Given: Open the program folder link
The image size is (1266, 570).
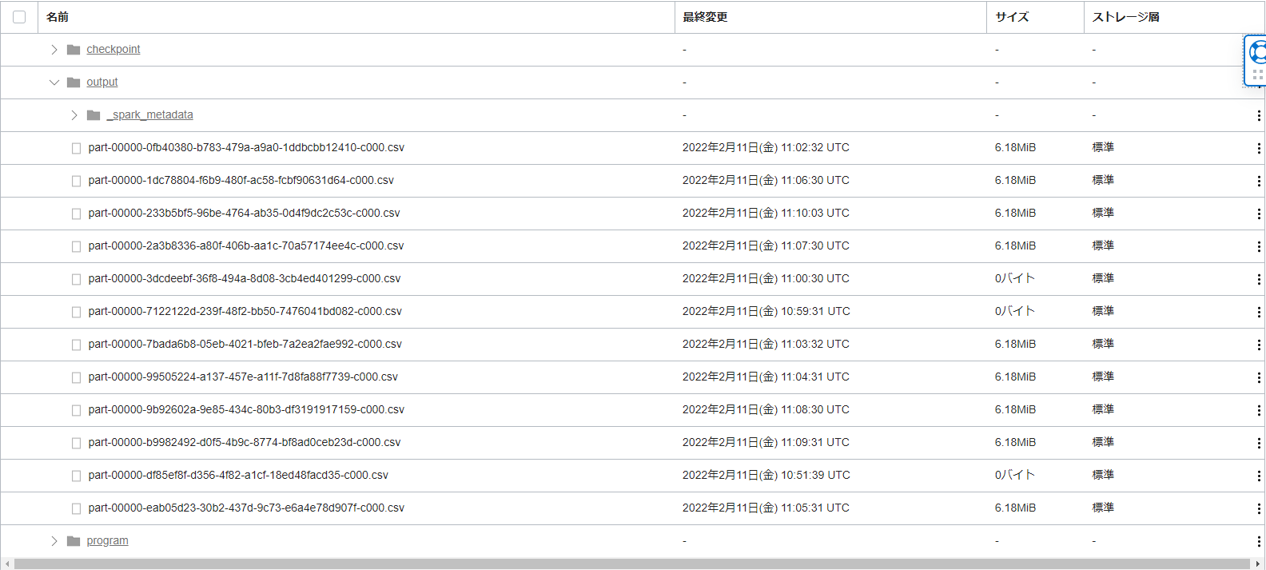Looking at the screenshot, I should (107, 541).
